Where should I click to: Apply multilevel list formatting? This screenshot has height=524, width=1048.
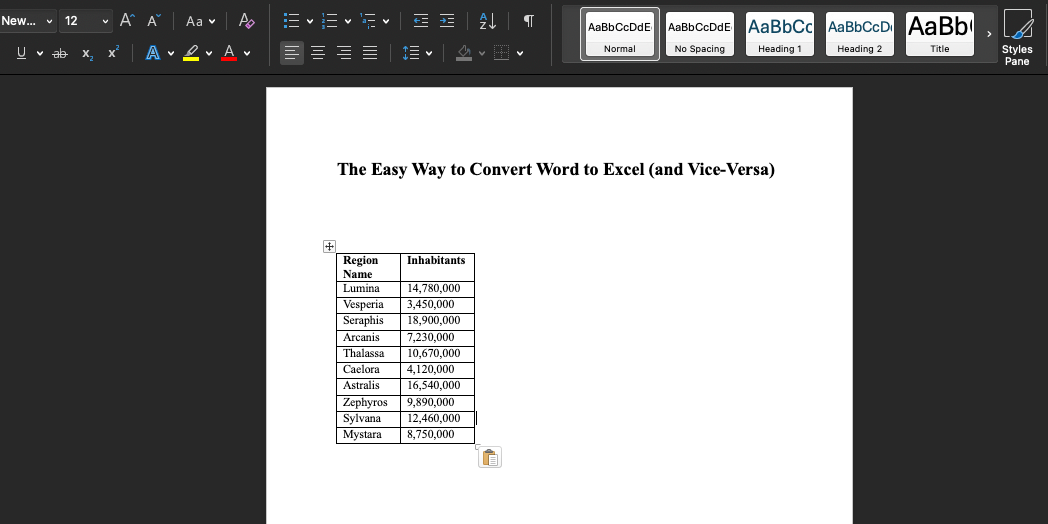point(368,21)
